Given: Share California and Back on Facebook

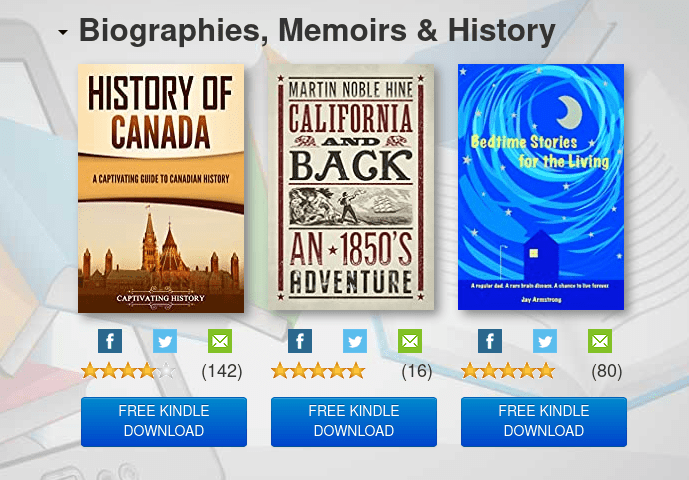Looking at the screenshot, I should pos(300,341).
